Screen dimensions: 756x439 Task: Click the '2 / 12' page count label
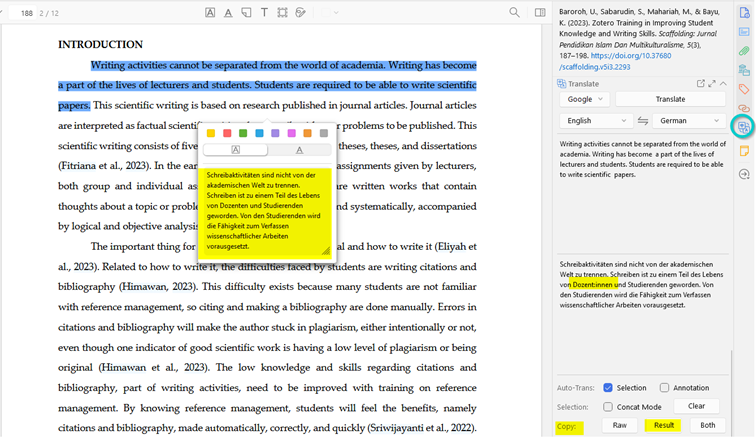click(49, 13)
